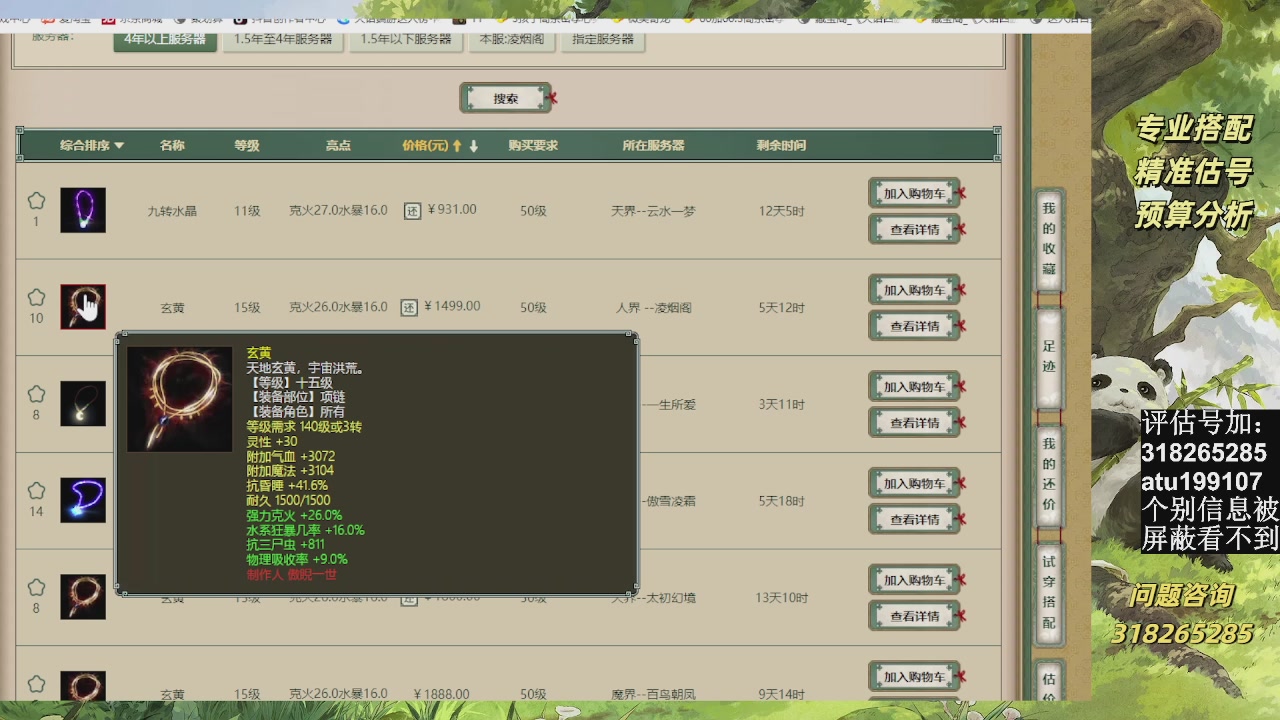
Task: Click the 剩余时间 column header
Action: tap(781, 146)
